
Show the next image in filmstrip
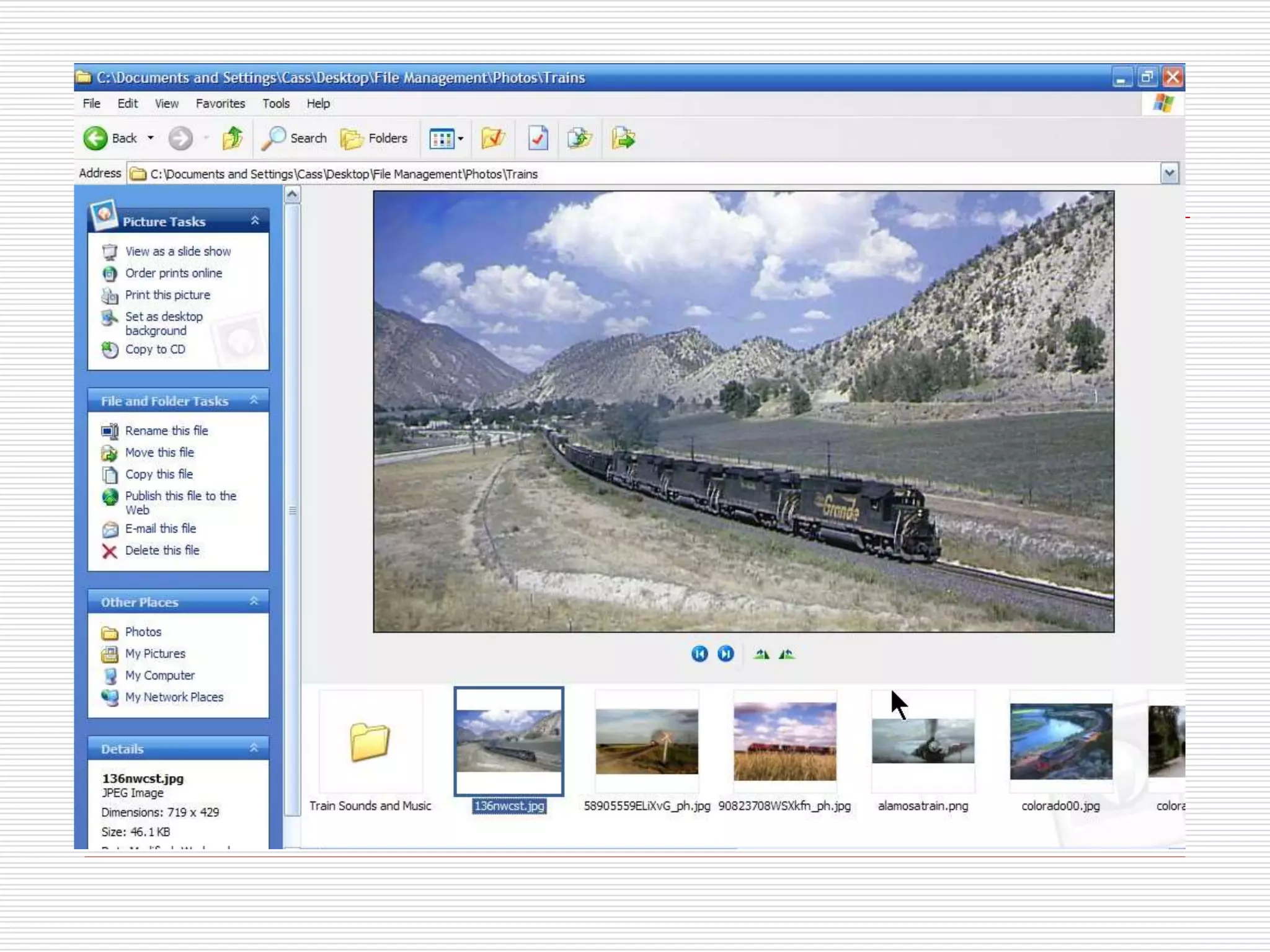[725, 654]
